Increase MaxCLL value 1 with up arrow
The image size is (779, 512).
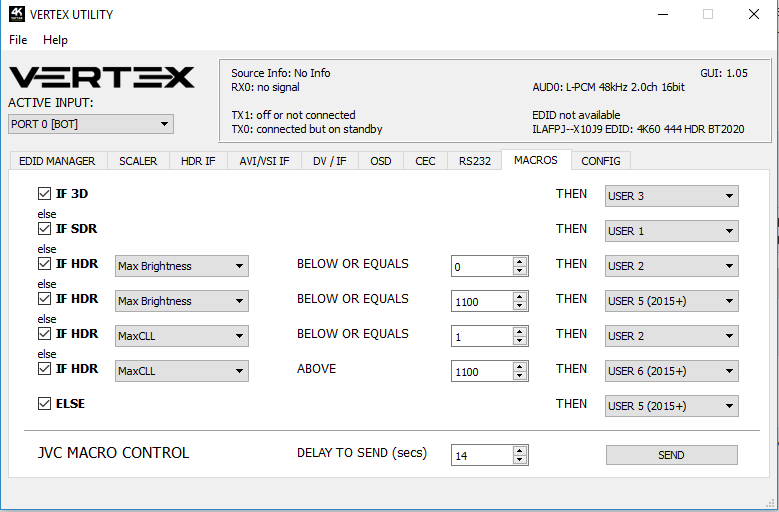[x=520, y=331]
